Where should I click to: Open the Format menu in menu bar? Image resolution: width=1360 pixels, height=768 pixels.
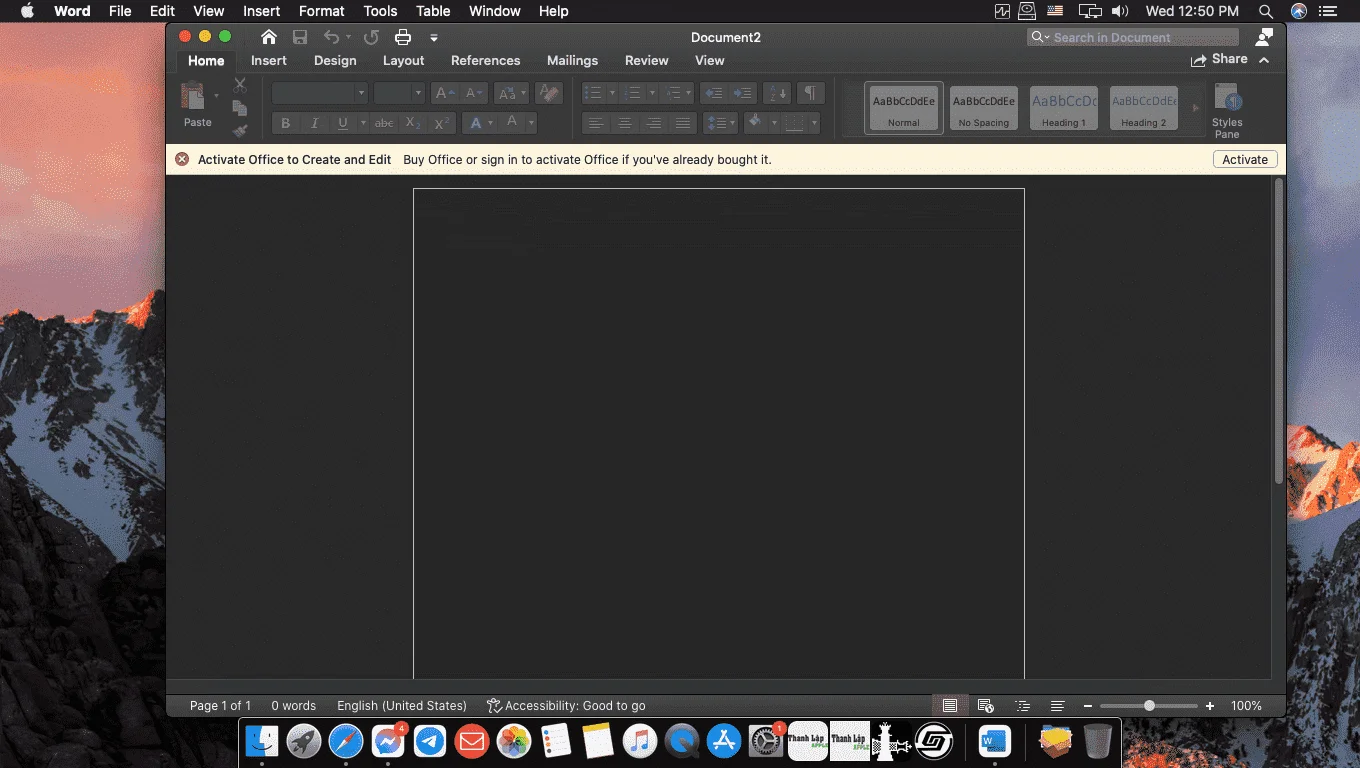point(322,11)
